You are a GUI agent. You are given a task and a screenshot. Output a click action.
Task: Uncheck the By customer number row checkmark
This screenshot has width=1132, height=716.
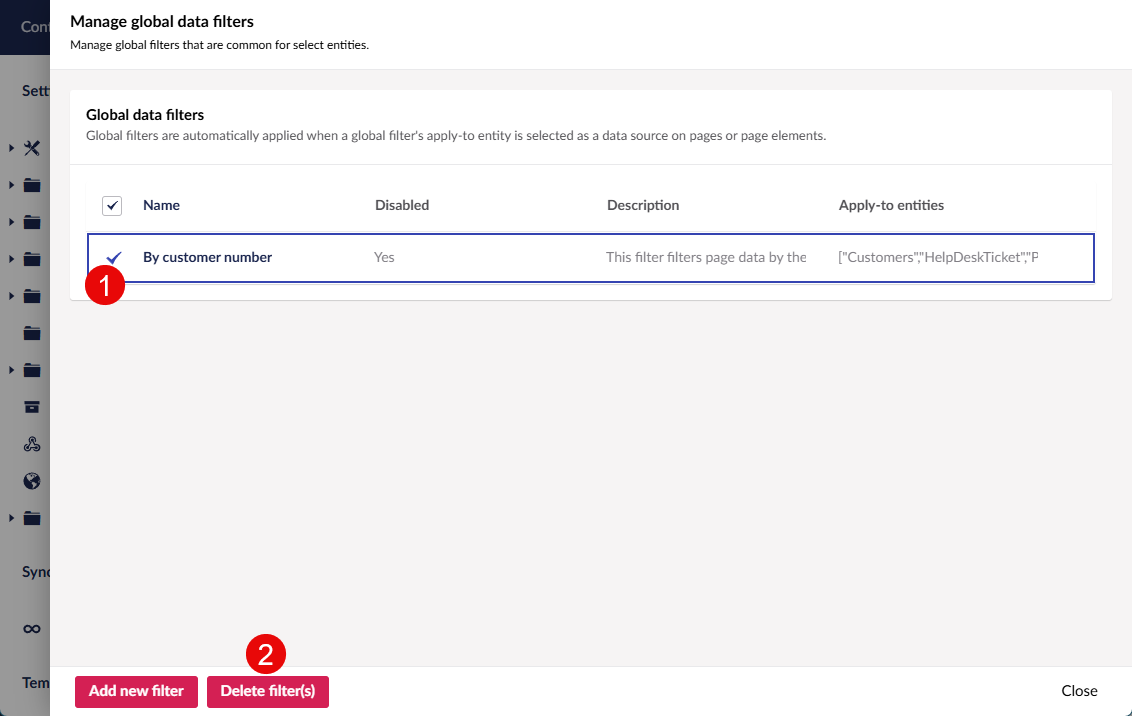coord(113,257)
